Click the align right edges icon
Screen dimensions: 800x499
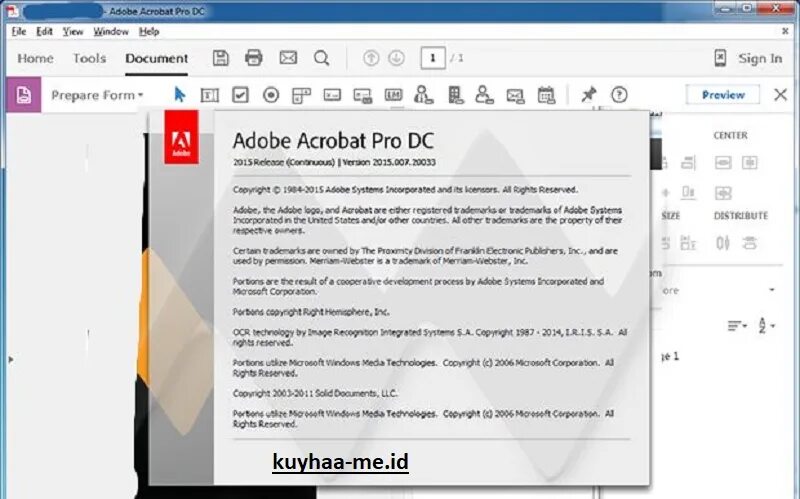click(688, 163)
